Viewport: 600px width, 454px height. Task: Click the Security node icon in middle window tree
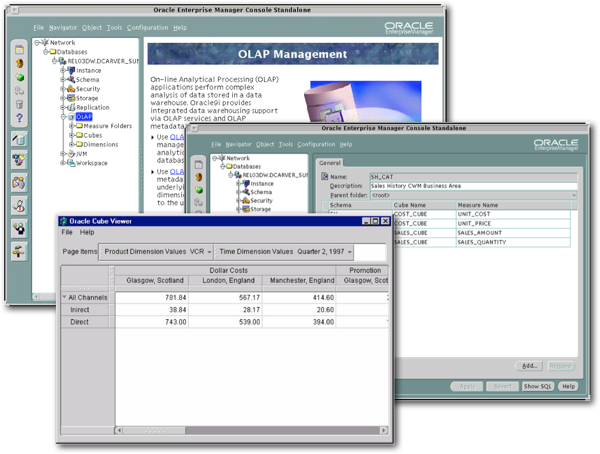coord(246,200)
